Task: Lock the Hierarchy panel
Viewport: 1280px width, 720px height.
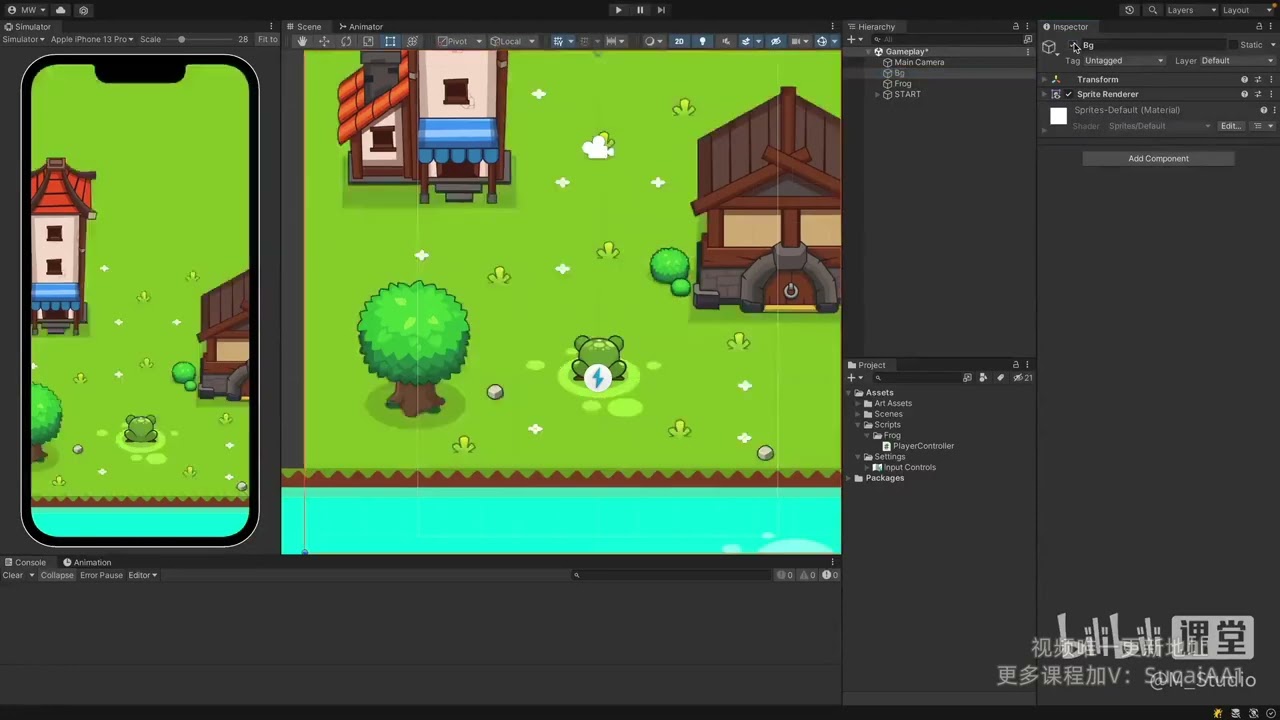Action: [x=1016, y=27]
